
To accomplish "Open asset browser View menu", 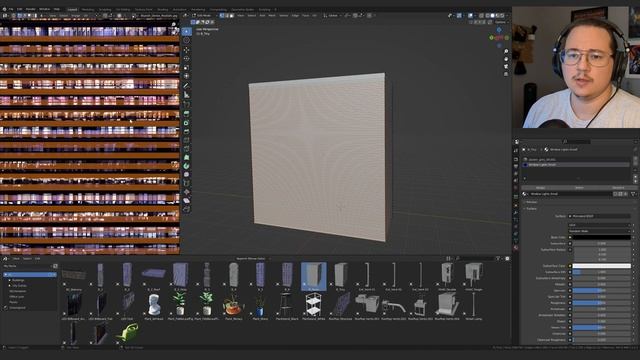I will coord(16,258).
